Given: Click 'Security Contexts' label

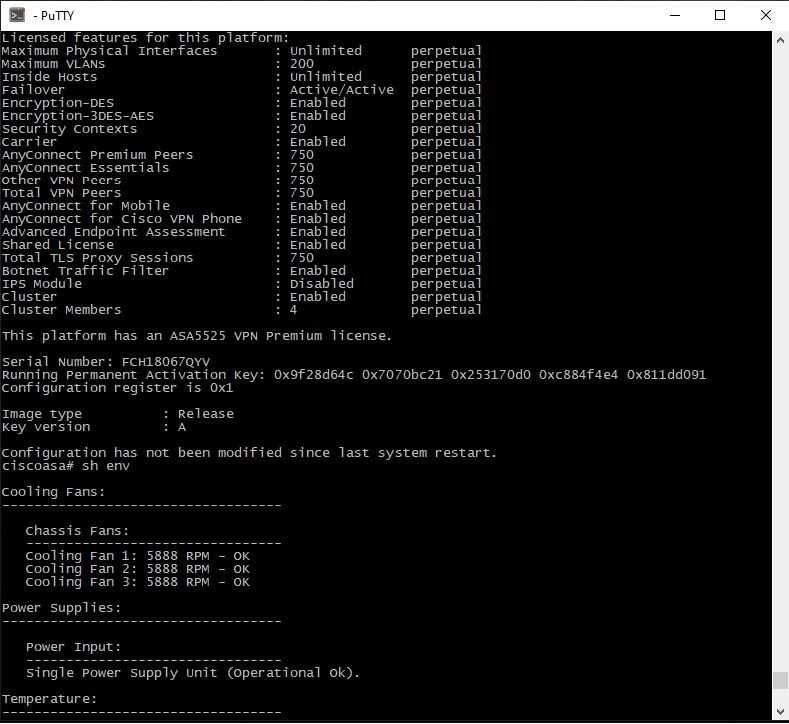Looking at the screenshot, I should pos(69,129).
